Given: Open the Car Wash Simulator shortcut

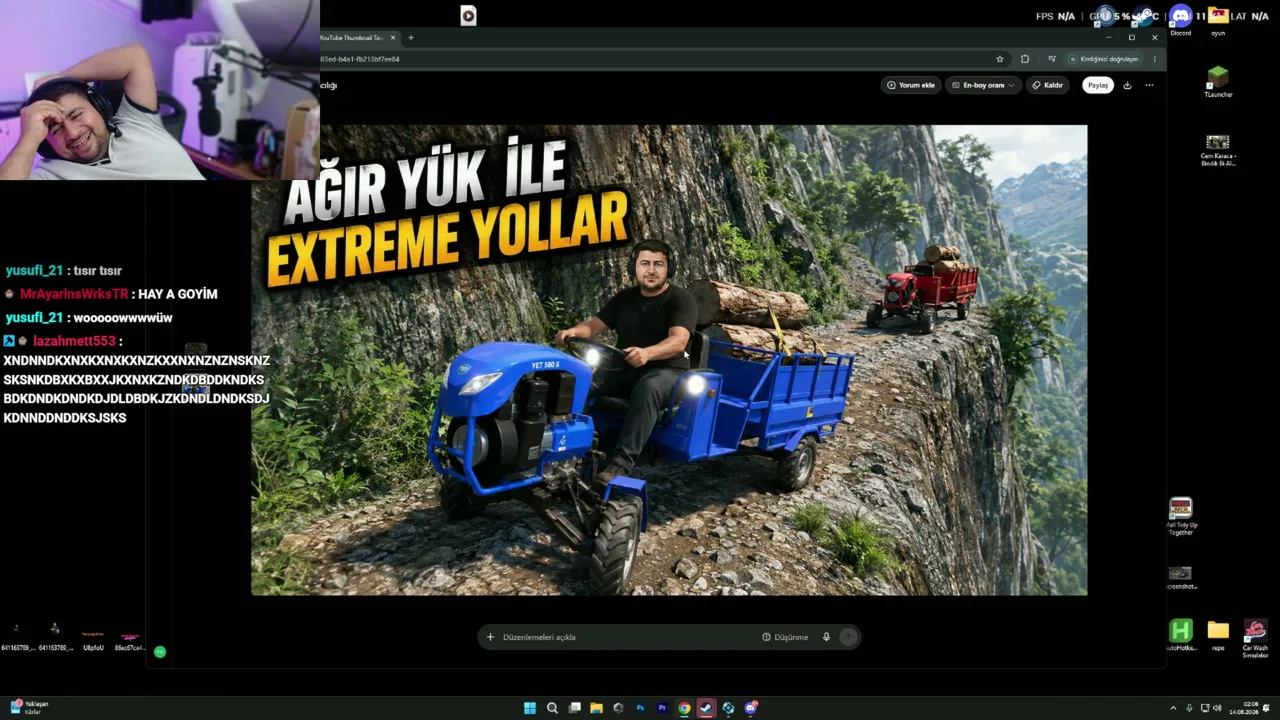Looking at the screenshot, I should (1255, 638).
